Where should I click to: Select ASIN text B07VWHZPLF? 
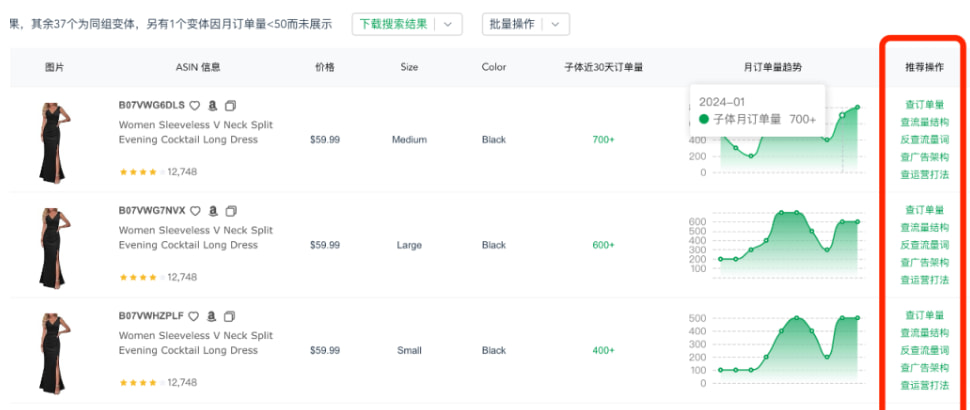151,316
